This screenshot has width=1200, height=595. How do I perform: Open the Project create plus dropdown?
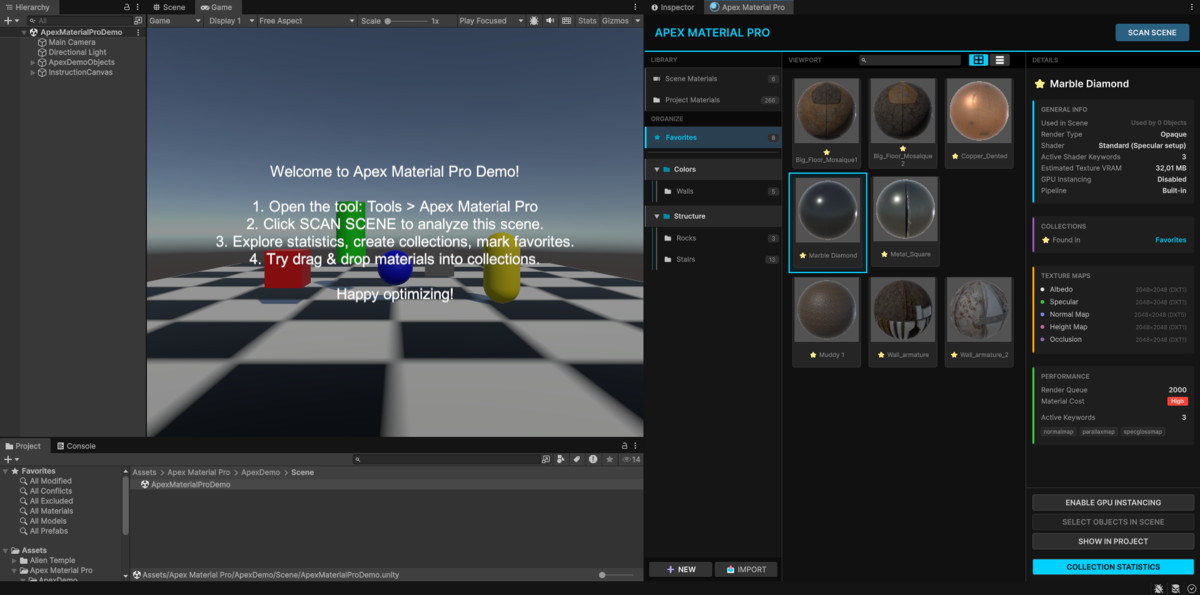point(10,459)
